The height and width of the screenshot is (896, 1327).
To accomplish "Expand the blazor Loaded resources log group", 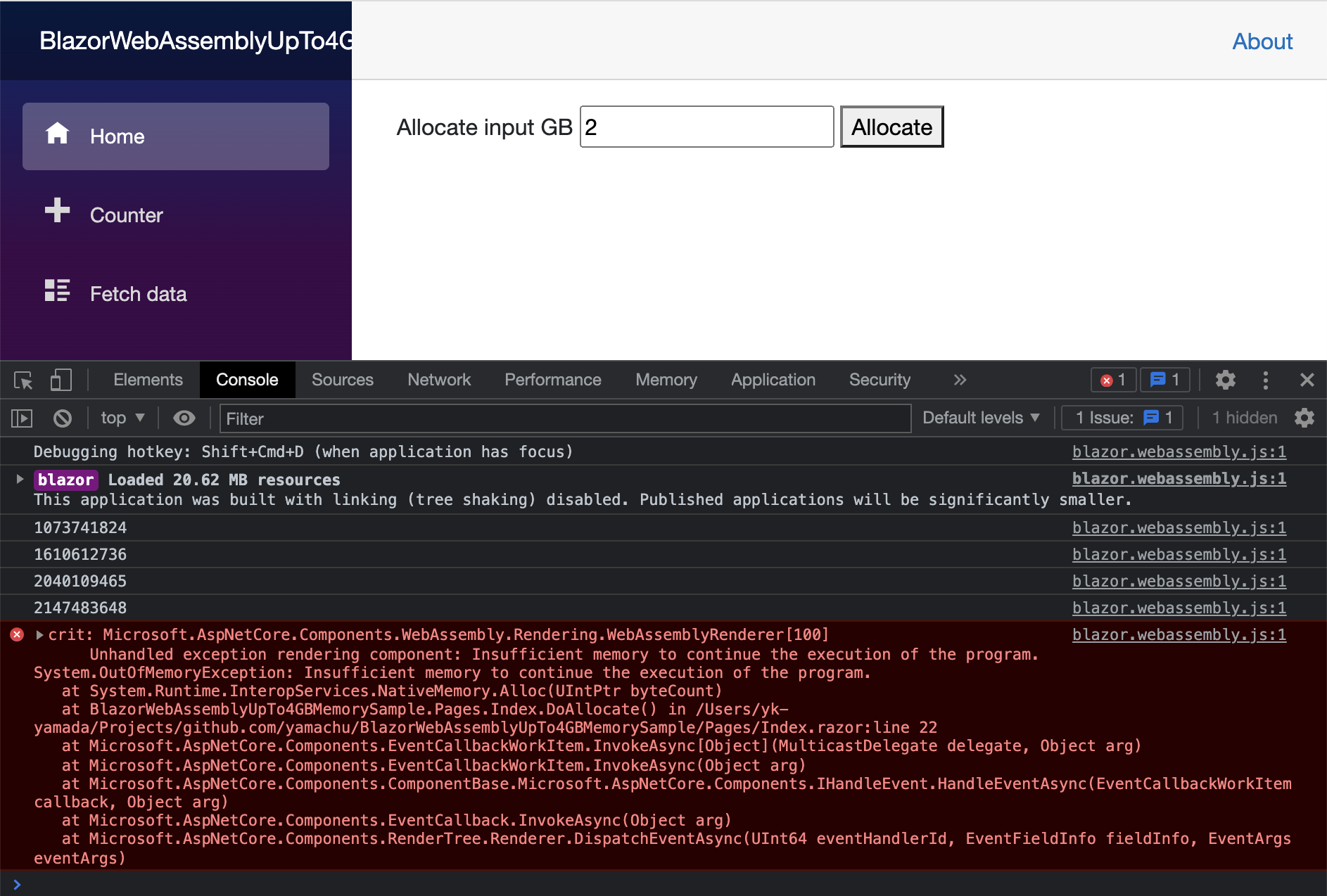I will pos(20,479).
